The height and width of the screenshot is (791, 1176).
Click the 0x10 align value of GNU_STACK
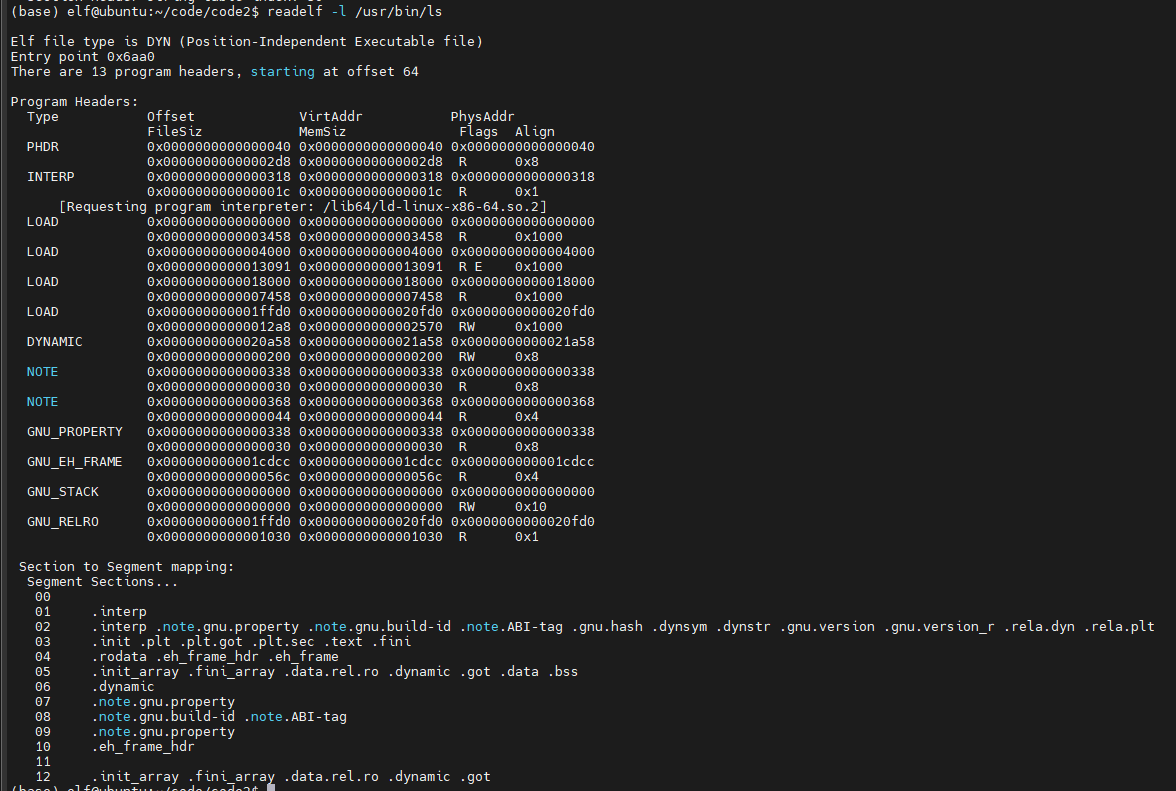(531, 507)
